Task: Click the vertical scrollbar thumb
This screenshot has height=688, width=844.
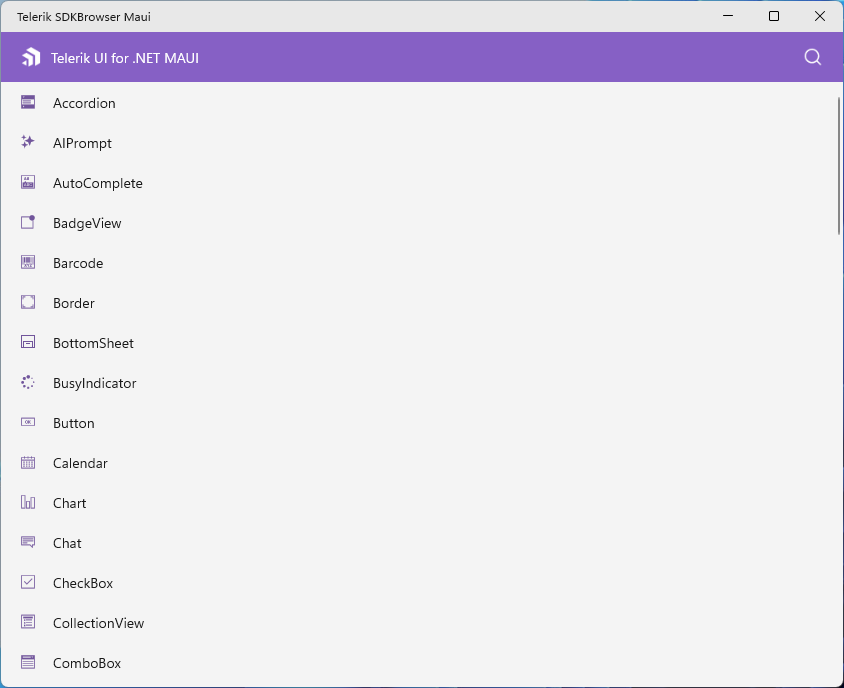Action: click(x=839, y=166)
